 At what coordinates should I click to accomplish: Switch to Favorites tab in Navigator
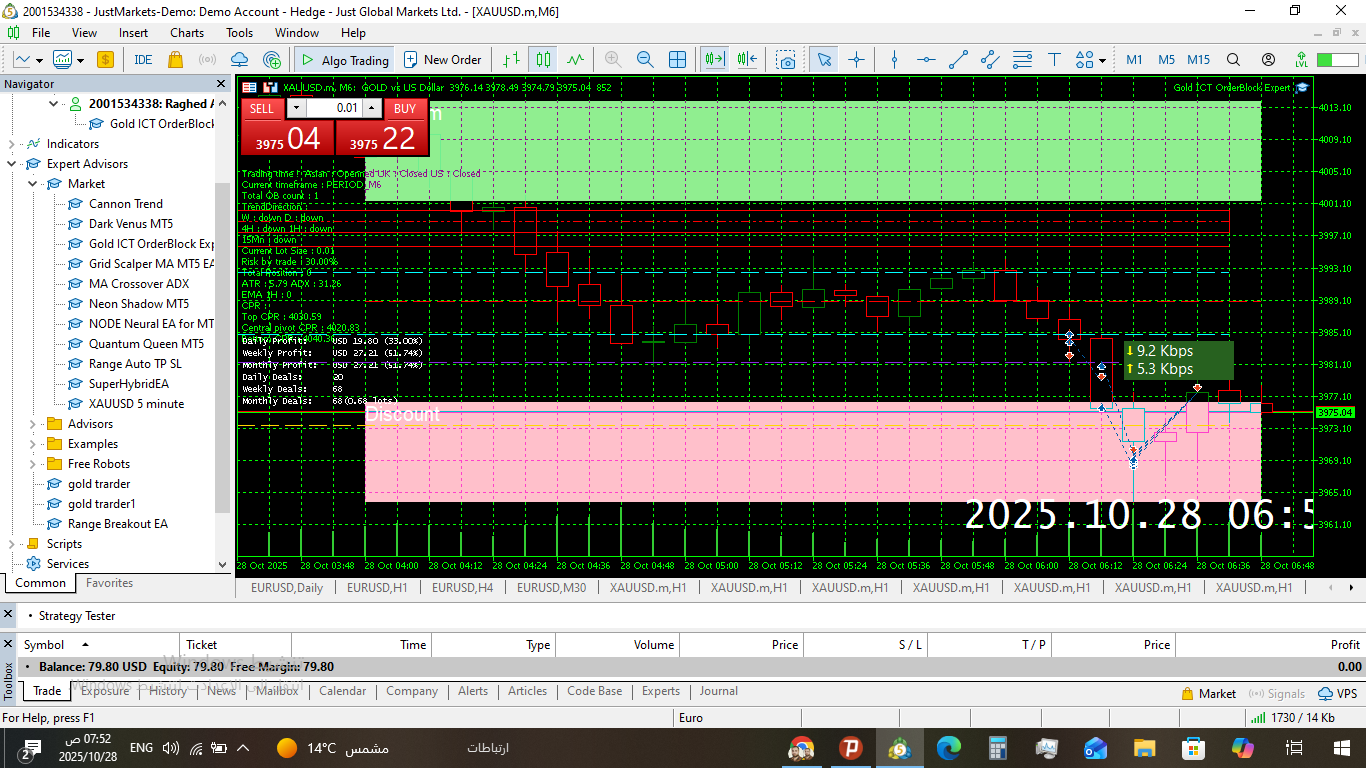pyautogui.click(x=109, y=583)
